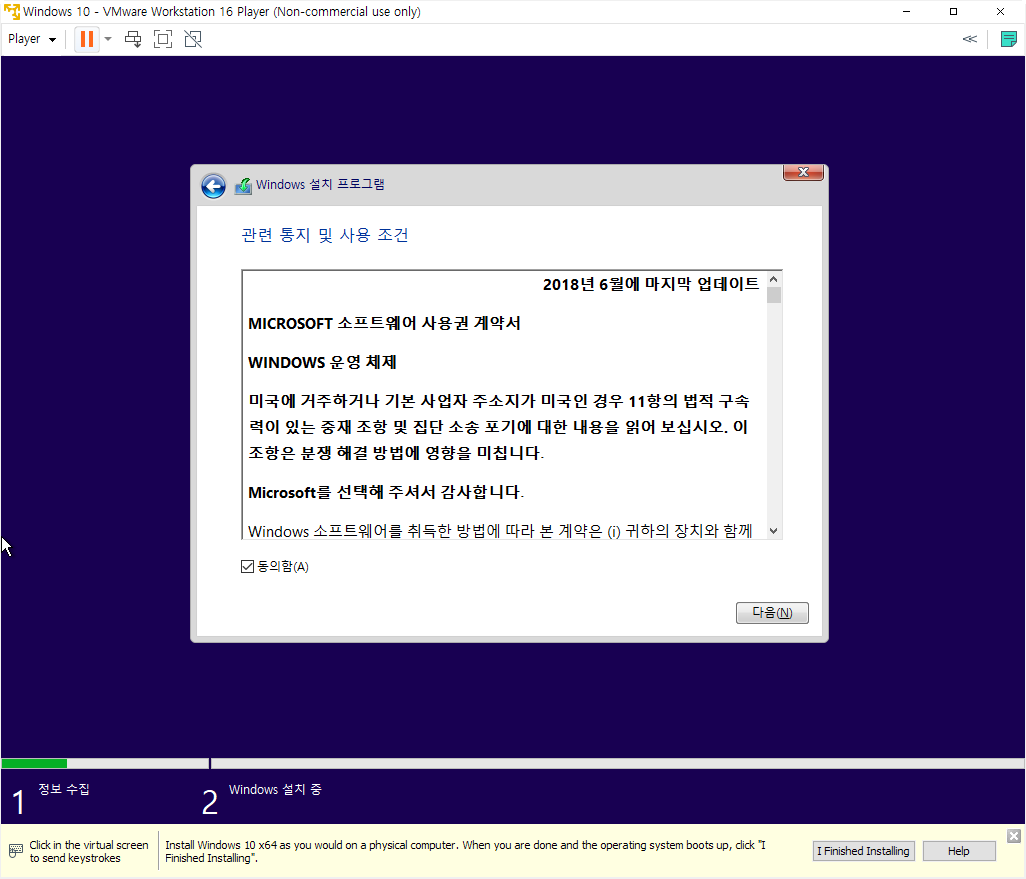Viewport: 1026px width, 879px height.
Task: Click 2018년 6월에 마지막 업데이트 text
Action: click(x=650, y=284)
